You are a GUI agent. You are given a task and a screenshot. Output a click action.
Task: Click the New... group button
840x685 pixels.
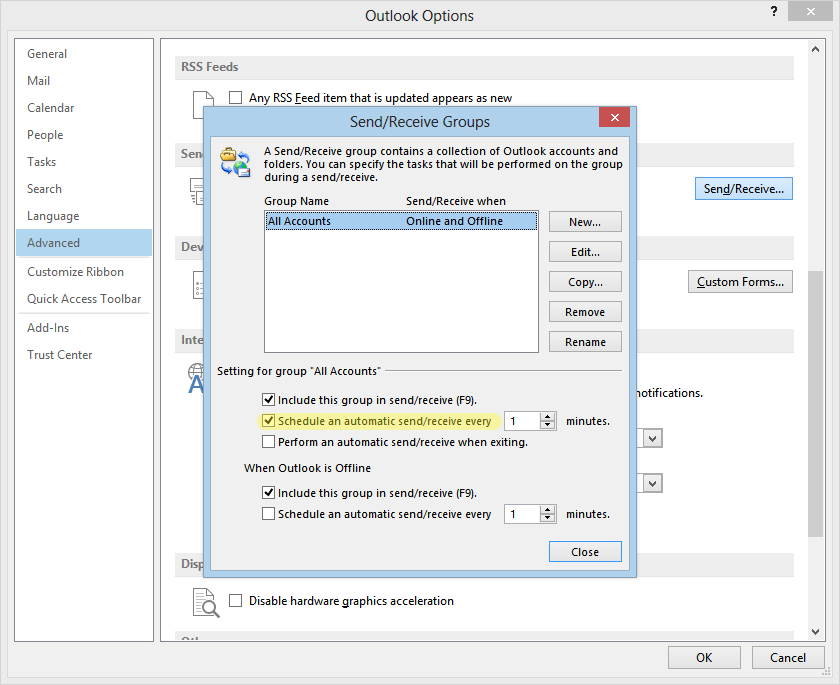tap(585, 222)
